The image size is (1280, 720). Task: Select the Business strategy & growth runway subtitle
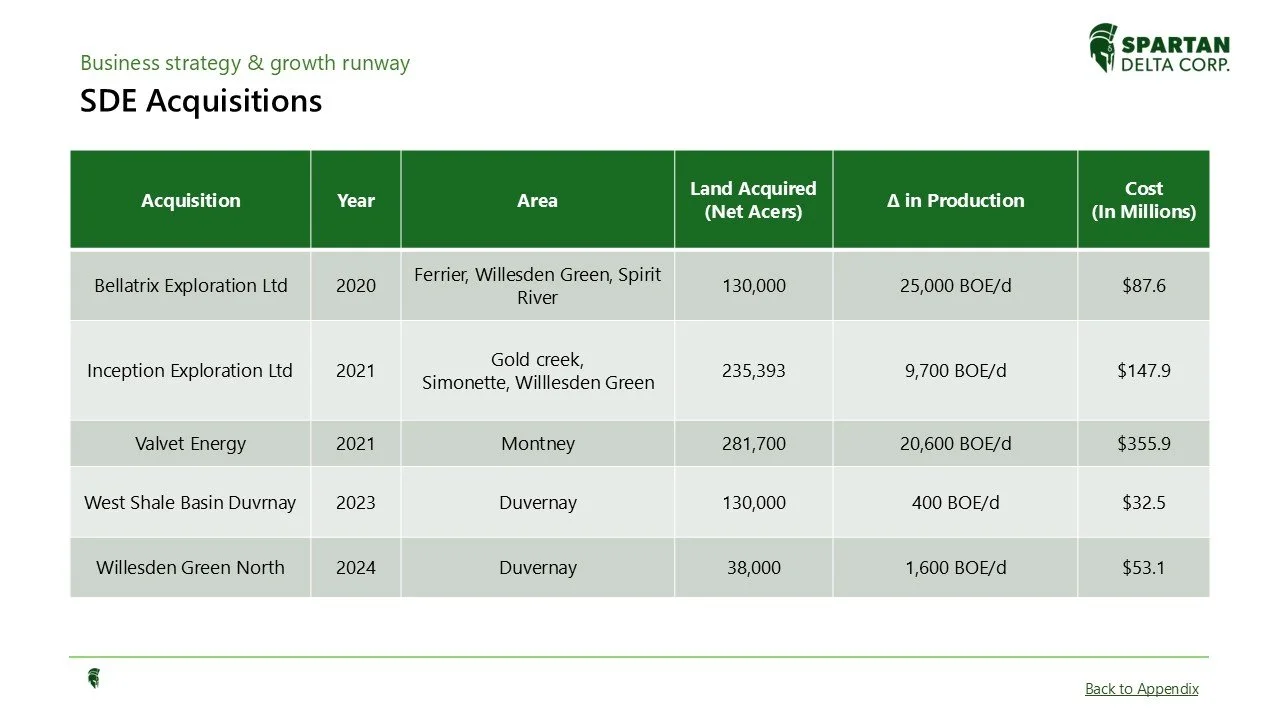[x=245, y=63]
